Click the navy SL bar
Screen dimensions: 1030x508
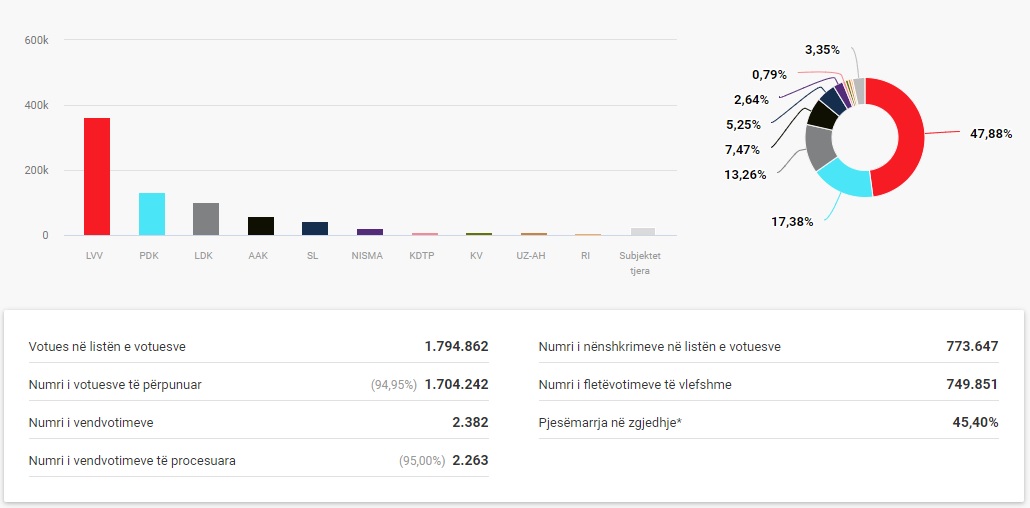[x=315, y=229]
